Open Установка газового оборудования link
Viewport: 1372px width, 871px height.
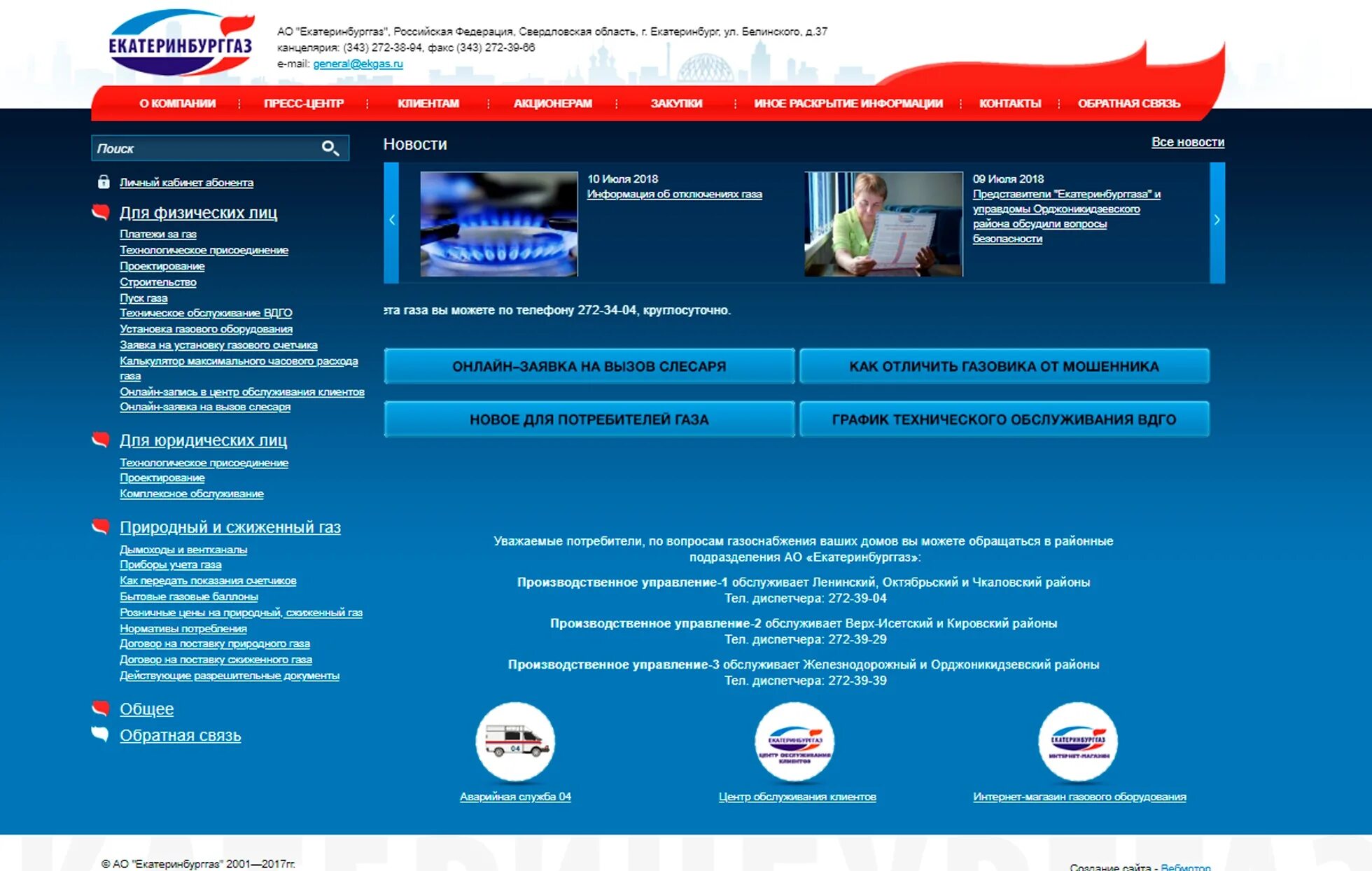(206, 329)
